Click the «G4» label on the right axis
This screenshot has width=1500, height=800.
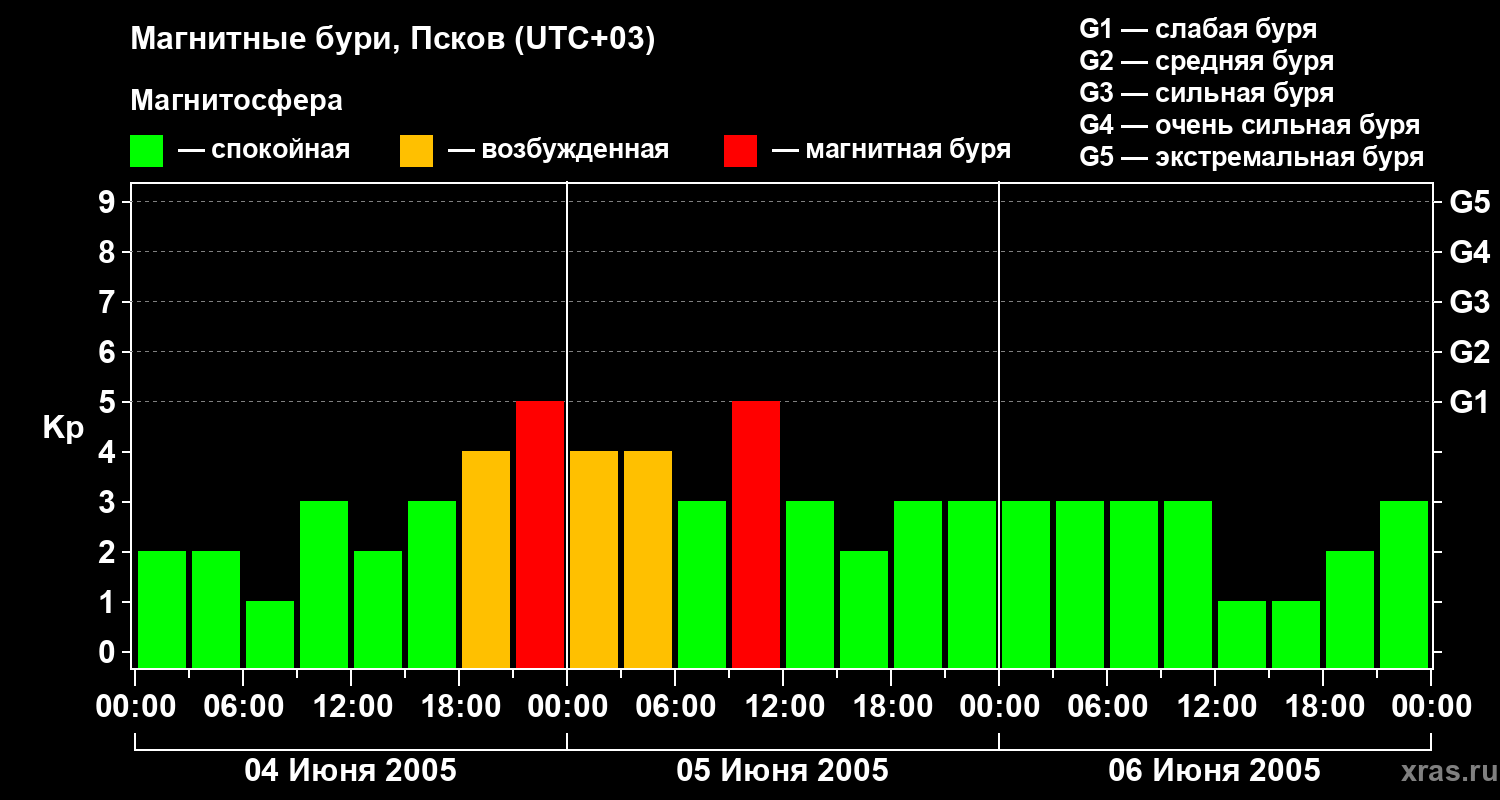tap(1470, 252)
